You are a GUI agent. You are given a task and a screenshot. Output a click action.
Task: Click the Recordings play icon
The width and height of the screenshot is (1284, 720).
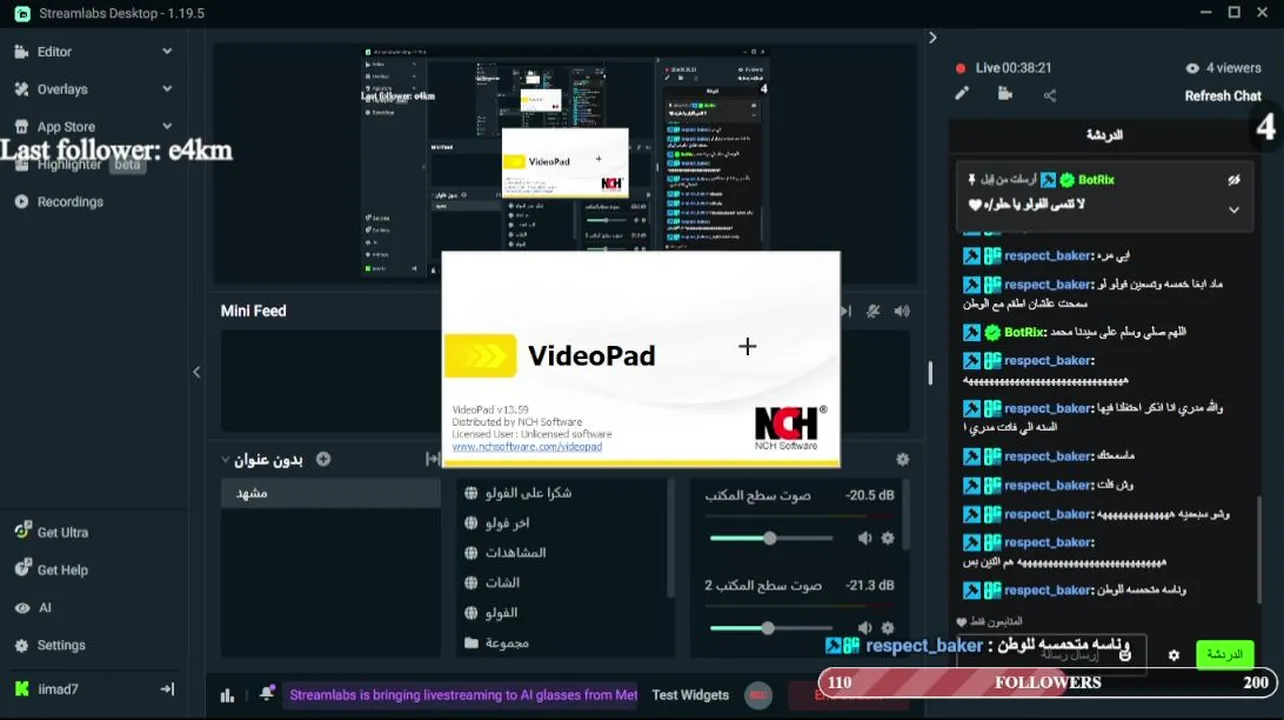[x=21, y=202]
